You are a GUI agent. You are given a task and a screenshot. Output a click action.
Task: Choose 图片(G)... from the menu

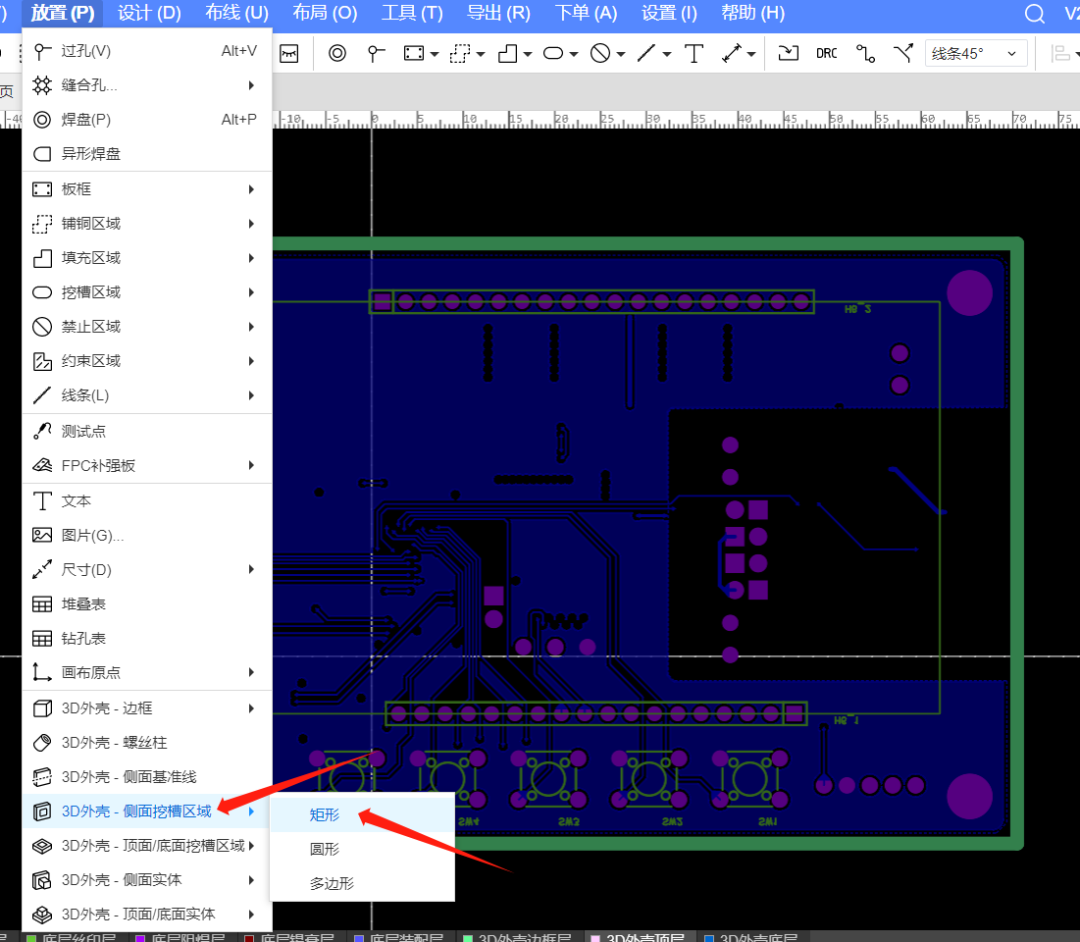(x=147, y=535)
